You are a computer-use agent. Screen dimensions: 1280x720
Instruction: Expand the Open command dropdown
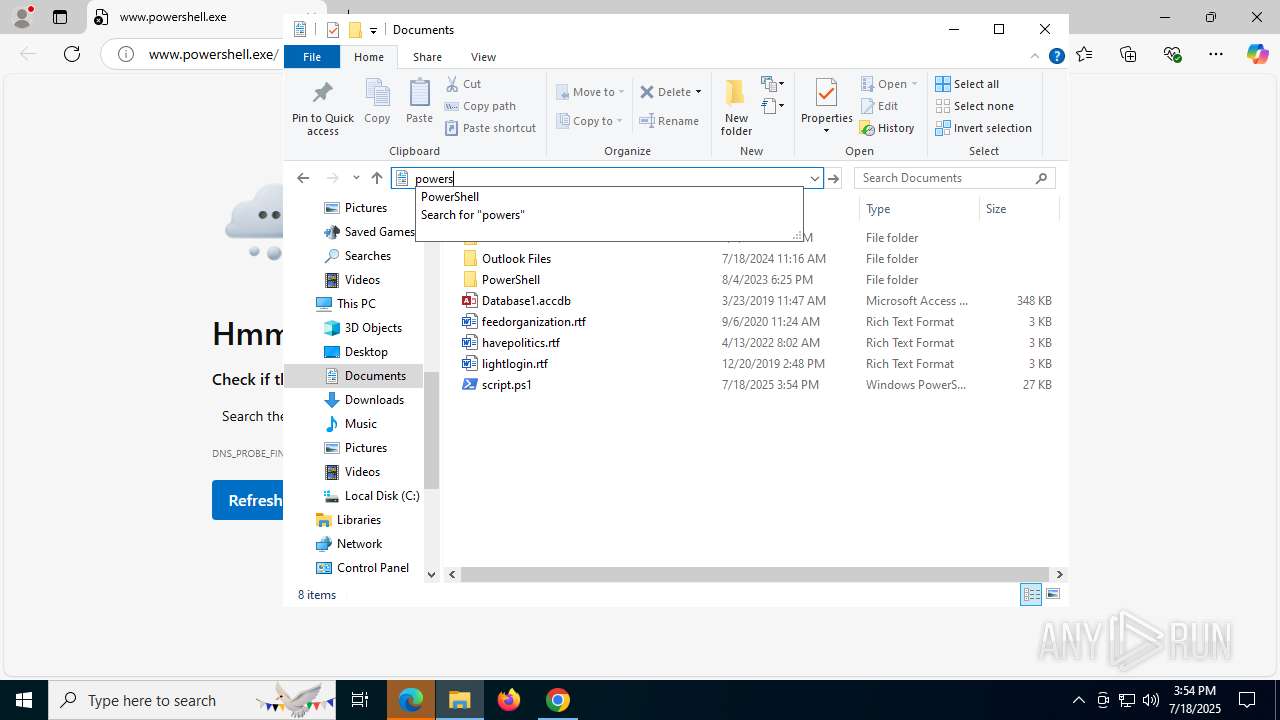(x=914, y=84)
